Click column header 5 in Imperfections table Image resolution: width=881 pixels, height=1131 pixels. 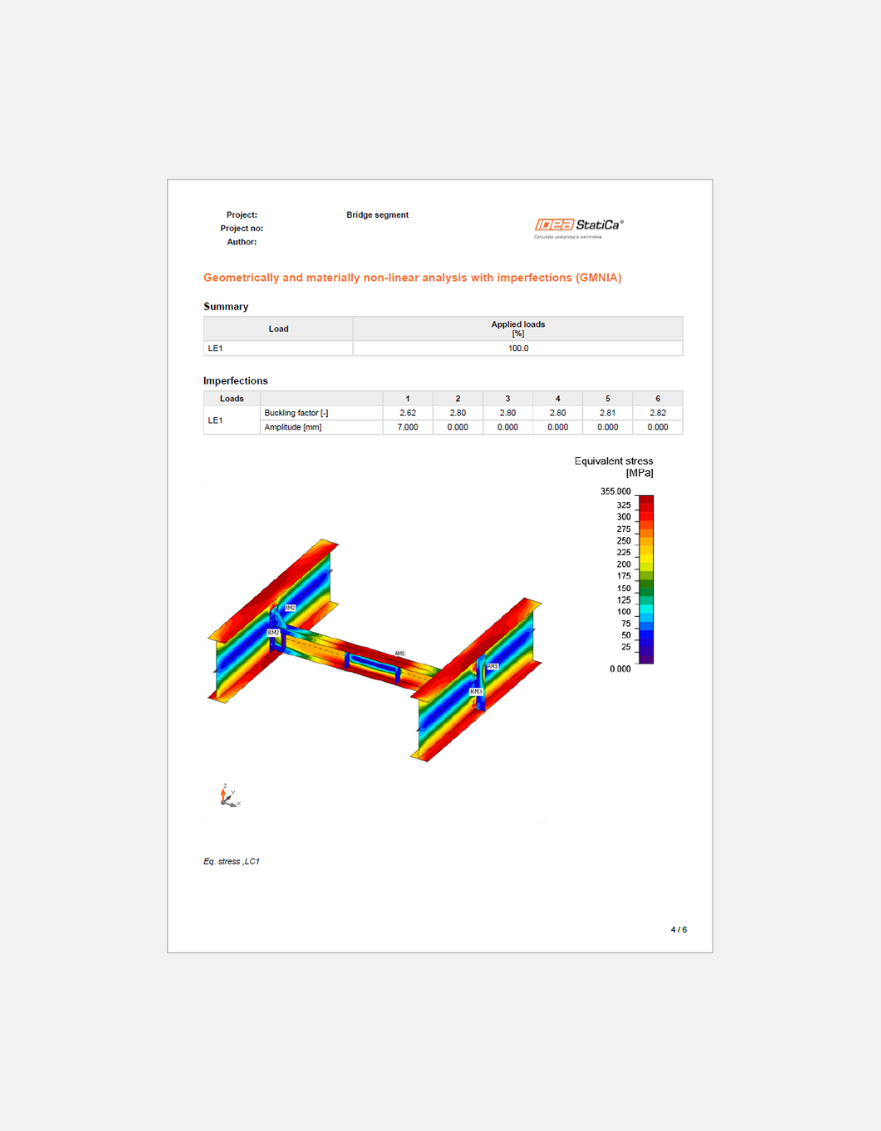608,399
